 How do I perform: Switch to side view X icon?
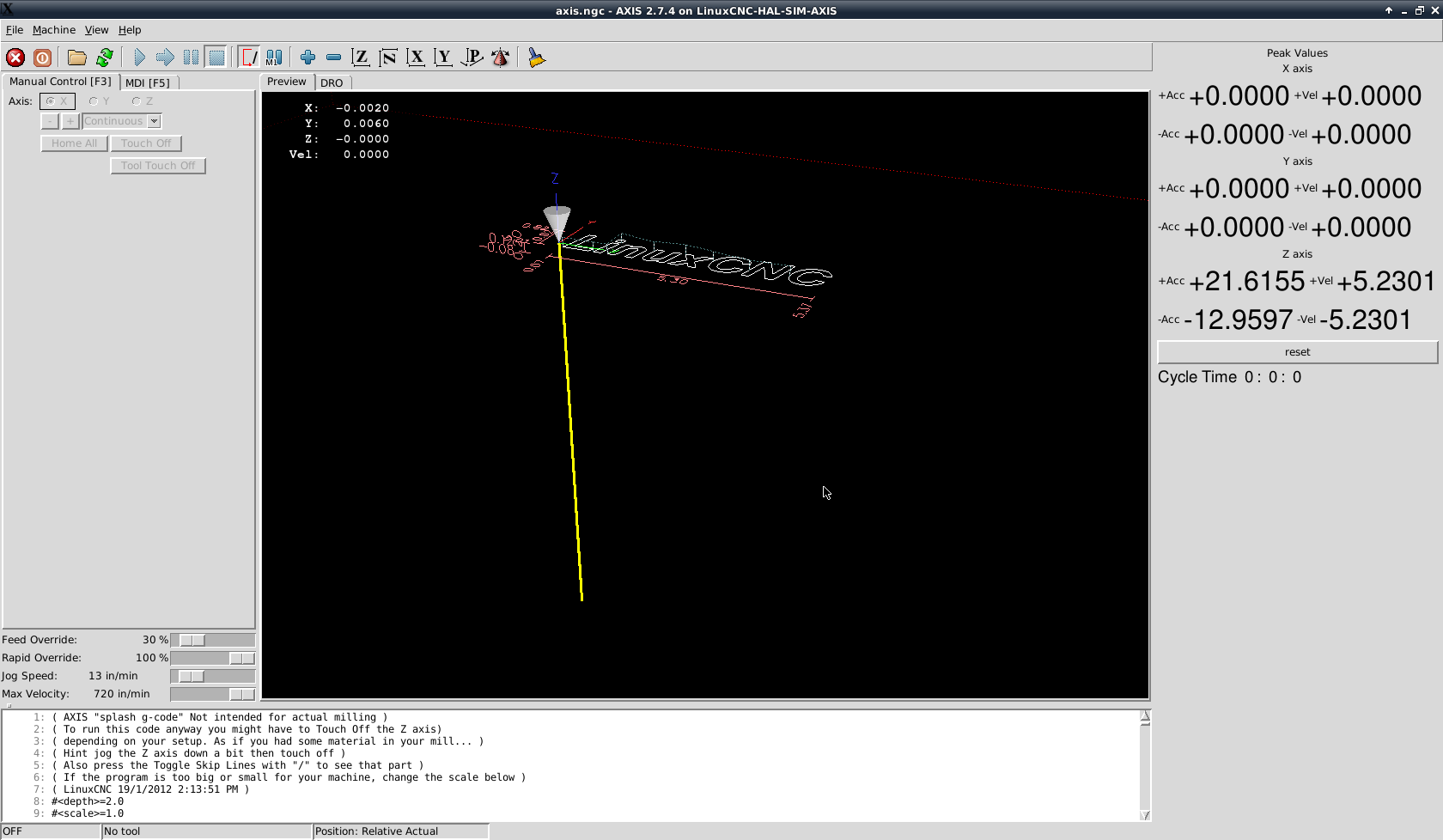click(x=416, y=58)
